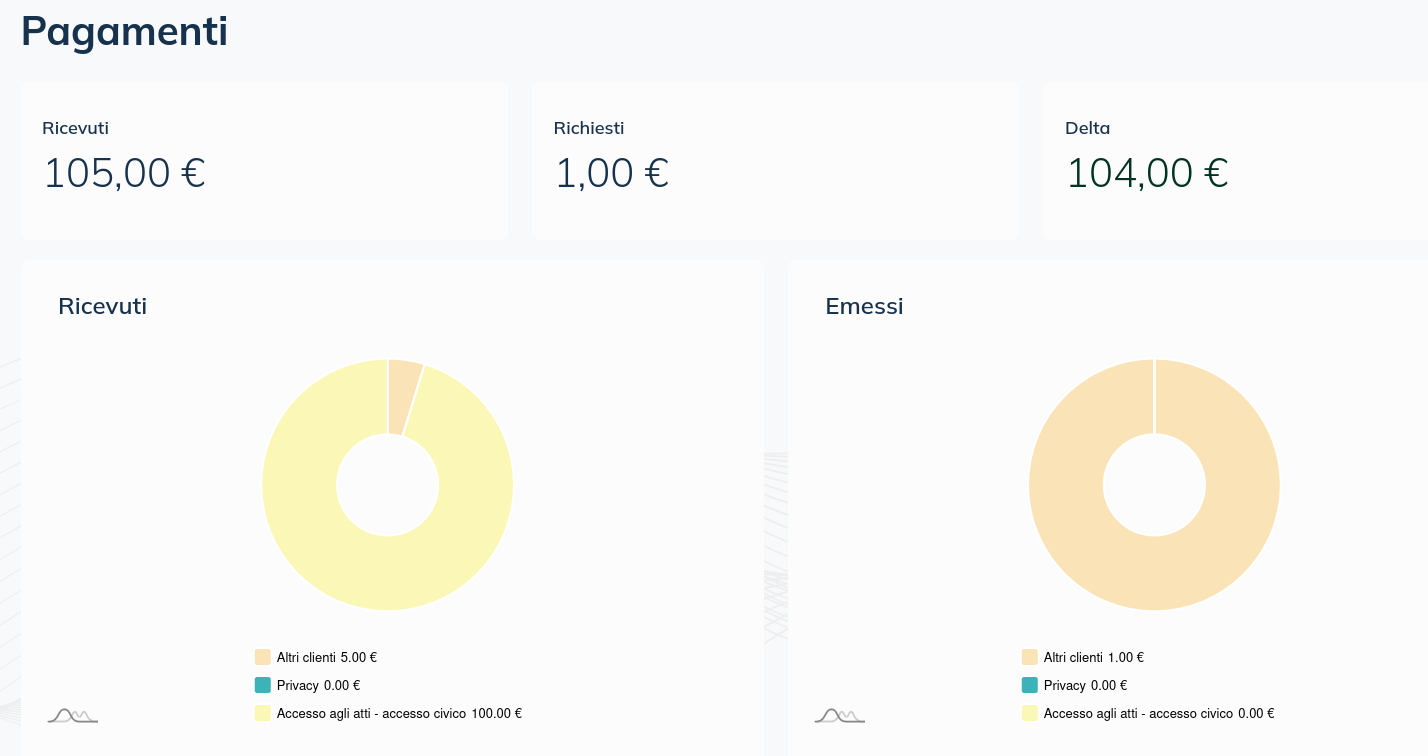This screenshot has height=756, width=1428.
Task: Select the 'Altri clienti' legend swatch in Ricevuti
Action: (x=263, y=656)
